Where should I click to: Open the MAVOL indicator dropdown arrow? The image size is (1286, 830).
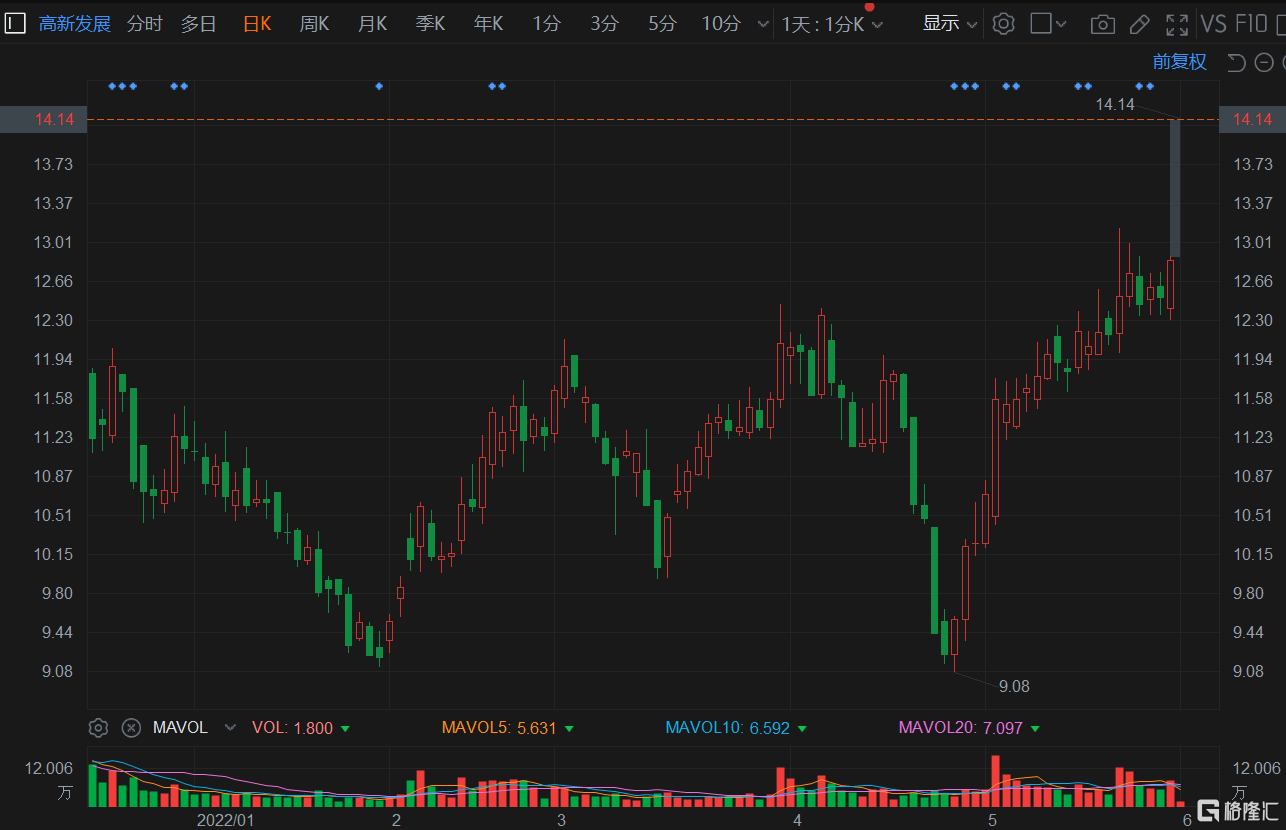(231, 727)
